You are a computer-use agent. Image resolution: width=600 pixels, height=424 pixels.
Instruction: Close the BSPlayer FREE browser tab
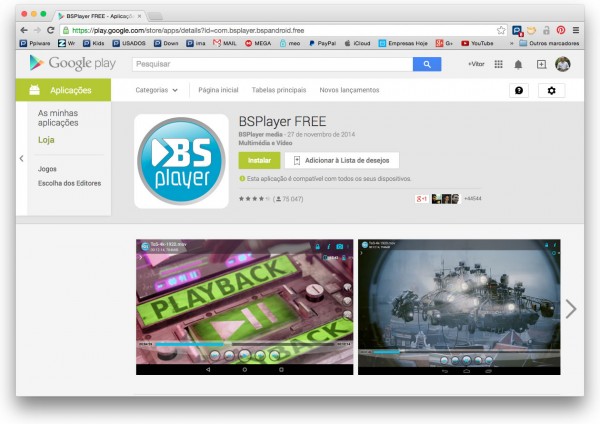[x=139, y=16]
